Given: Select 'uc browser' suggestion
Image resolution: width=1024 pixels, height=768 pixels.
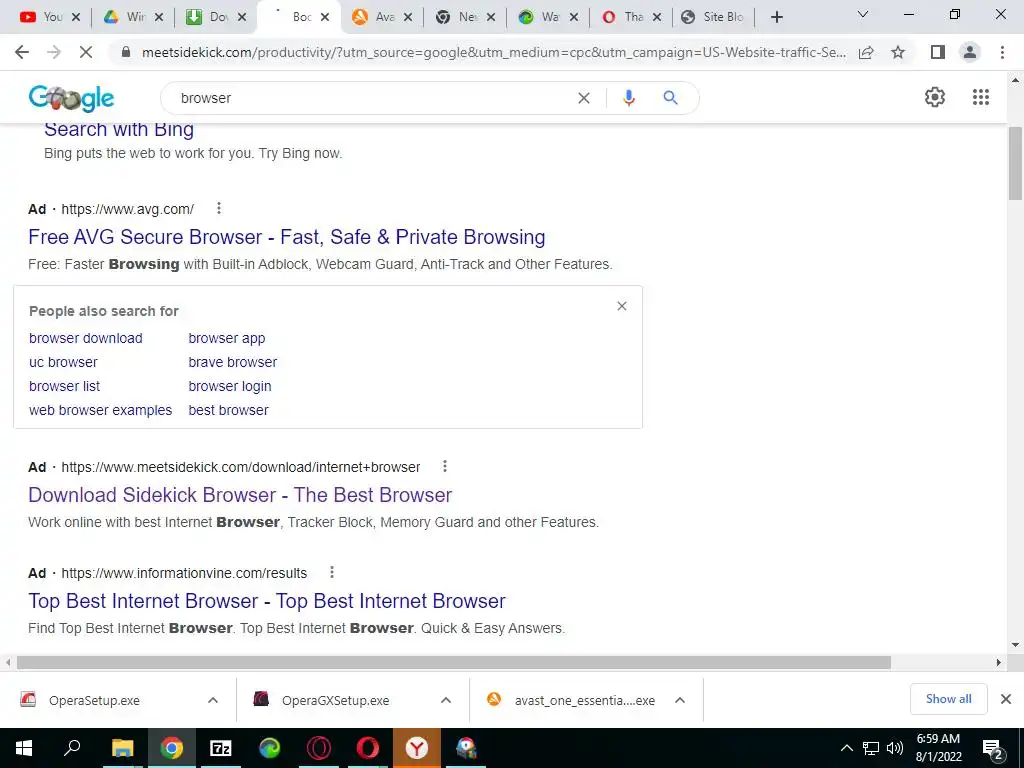Looking at the screenshot, I should point(63,362).
